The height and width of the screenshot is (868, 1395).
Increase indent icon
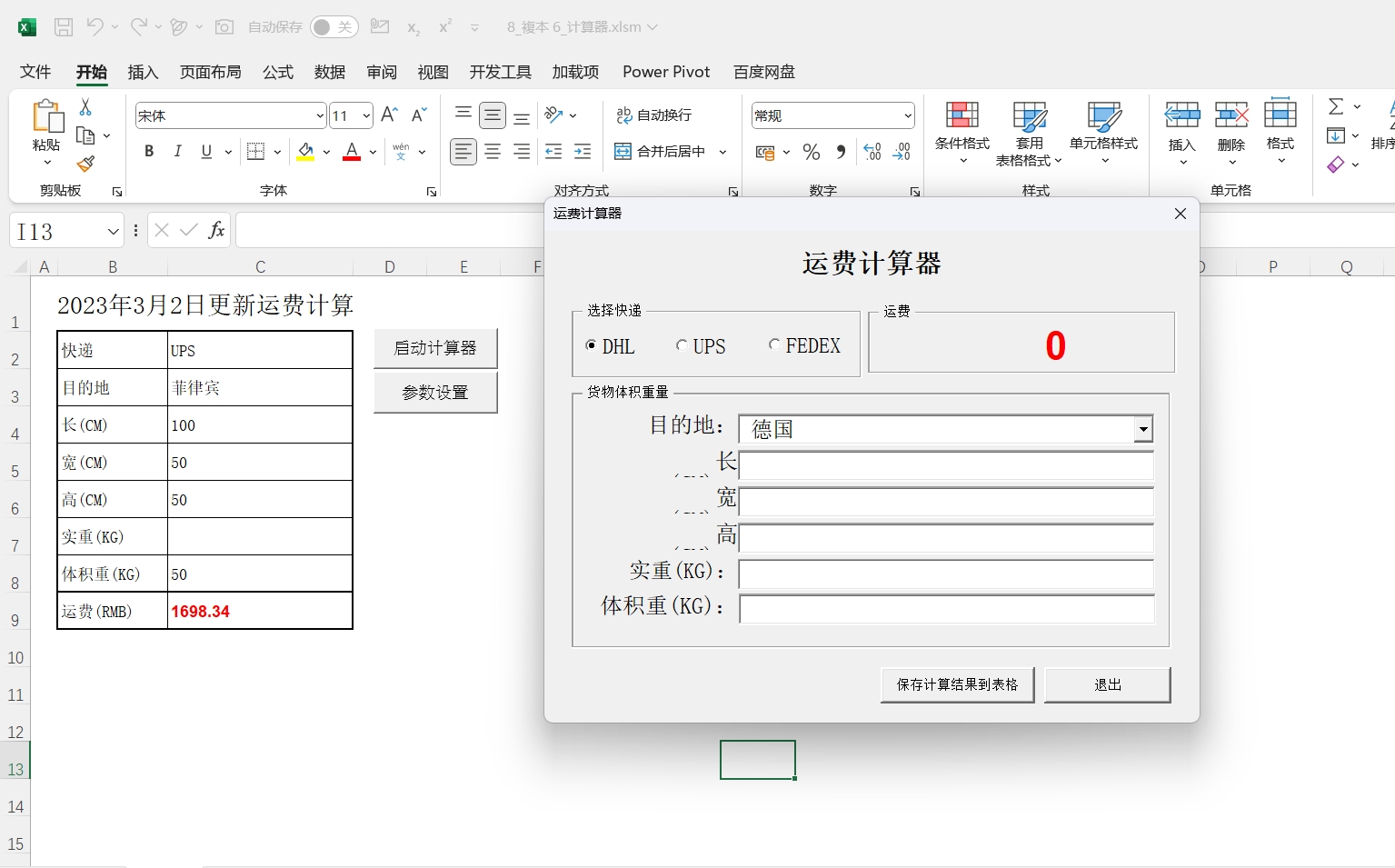pos(583,152)
